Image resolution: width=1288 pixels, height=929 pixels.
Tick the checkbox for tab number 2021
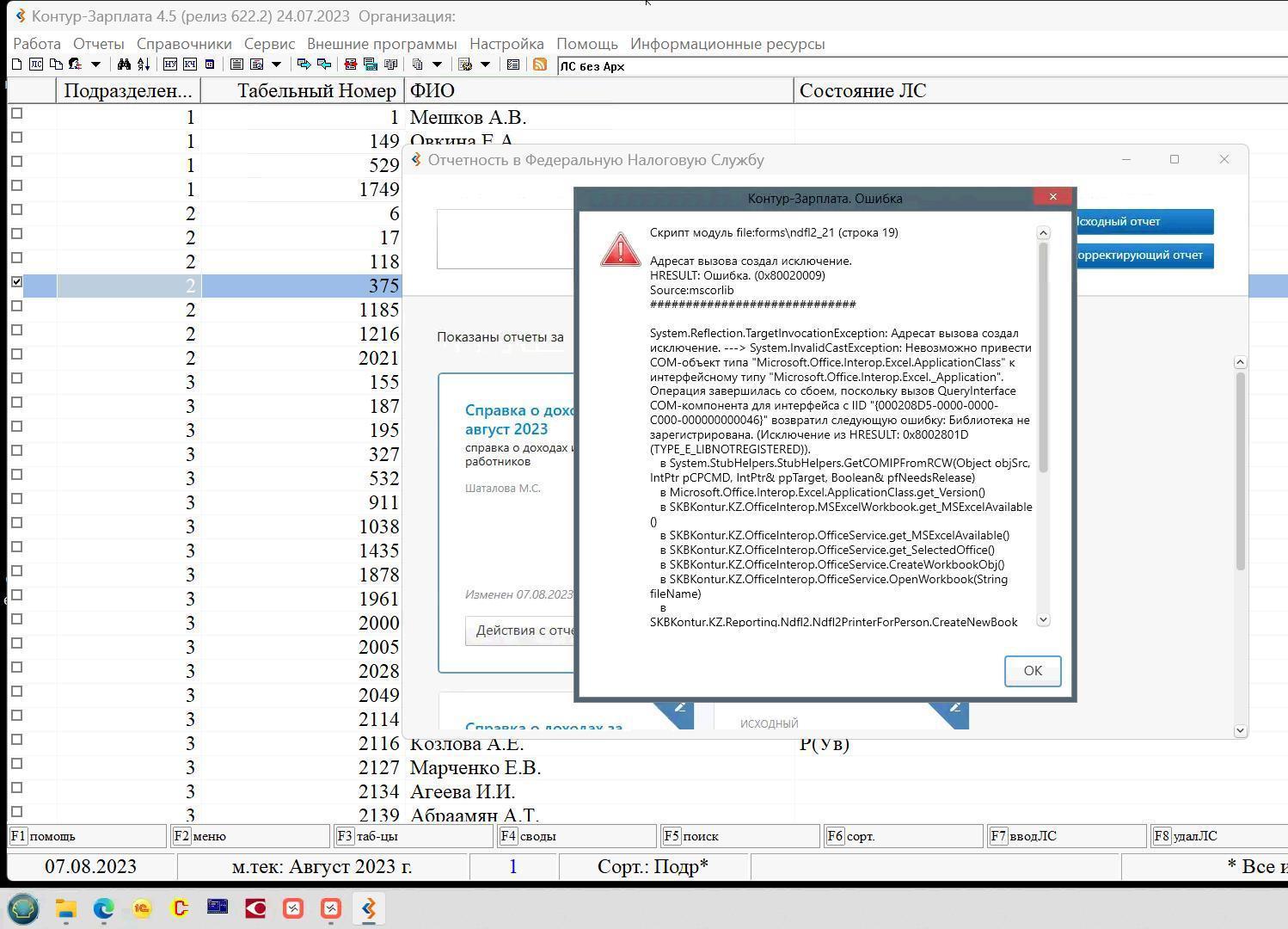coord(16,354)
